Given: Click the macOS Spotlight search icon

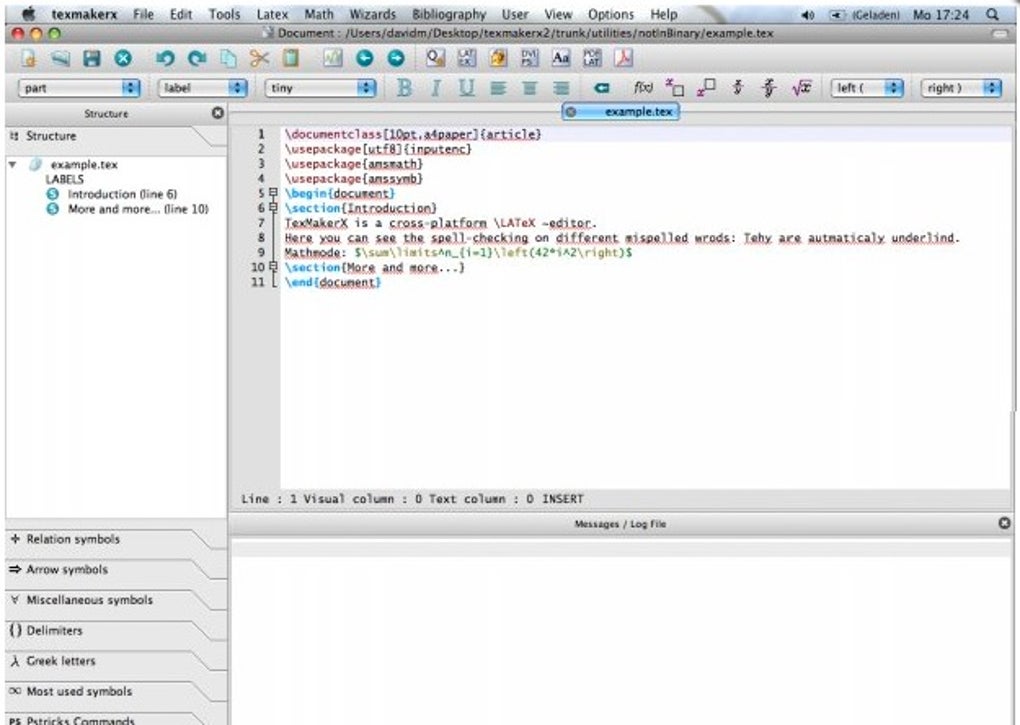Looking at the screenshot, I should [x=991, y=14].
